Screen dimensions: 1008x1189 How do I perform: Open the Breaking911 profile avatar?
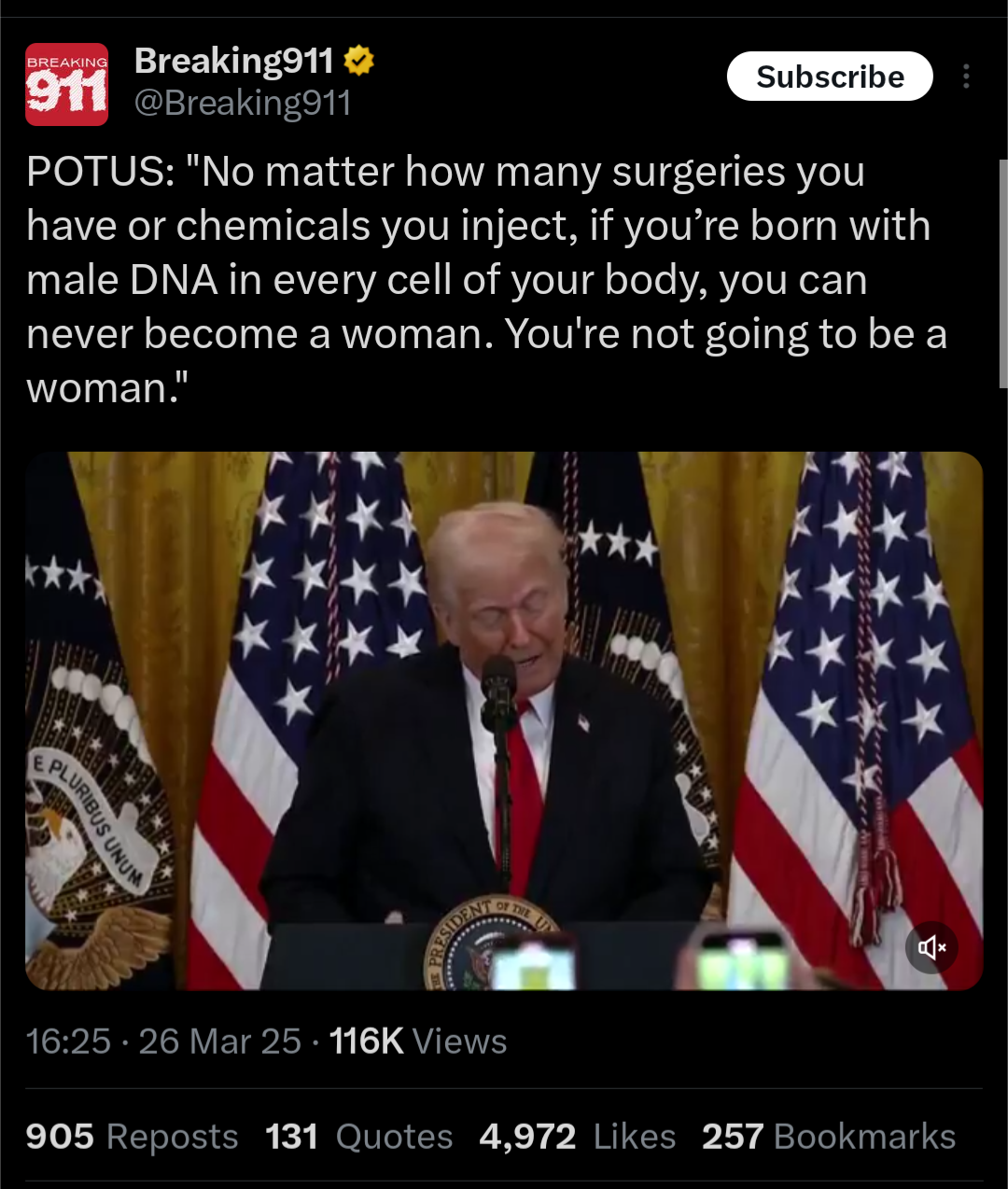[x=66, y=84]
